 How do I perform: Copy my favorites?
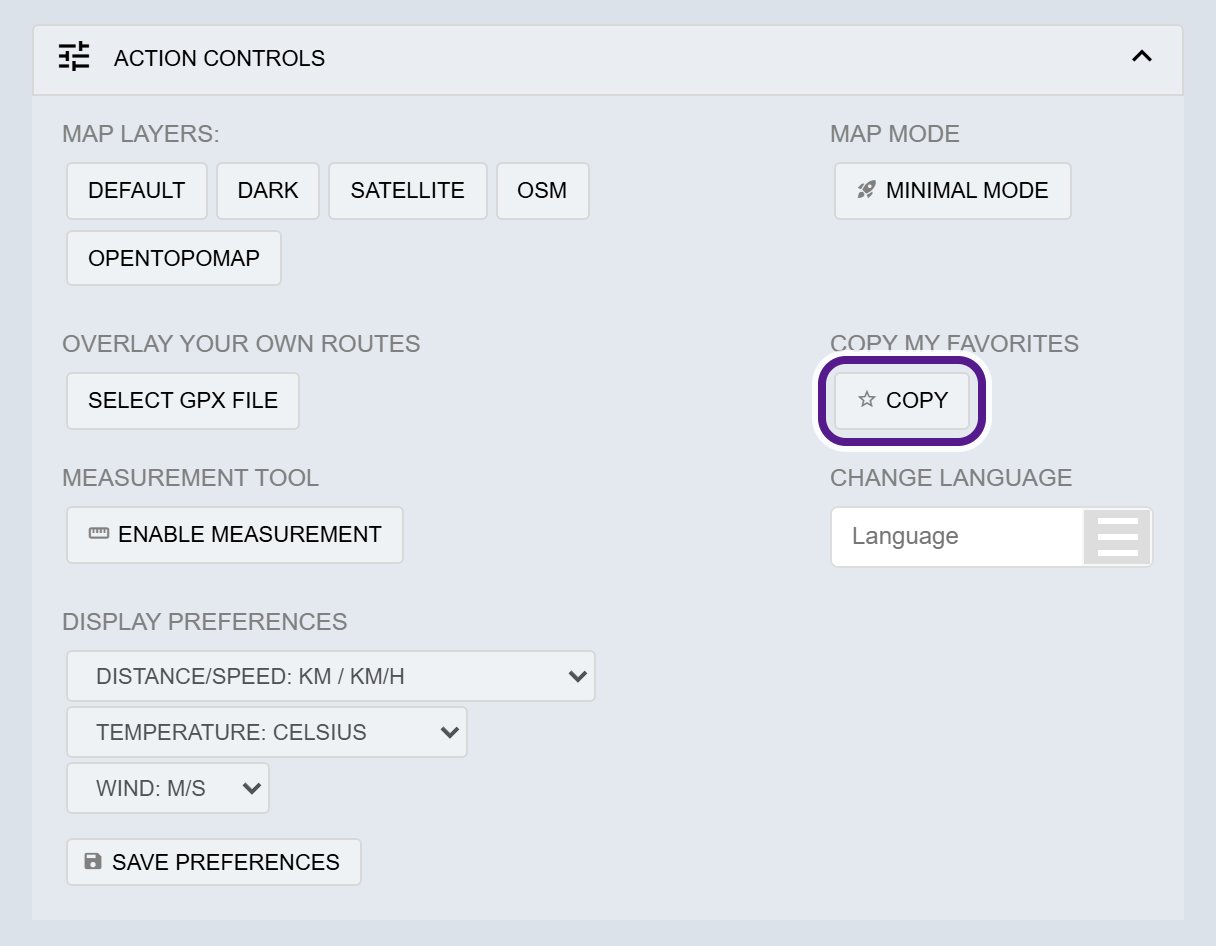coord(903,401)
